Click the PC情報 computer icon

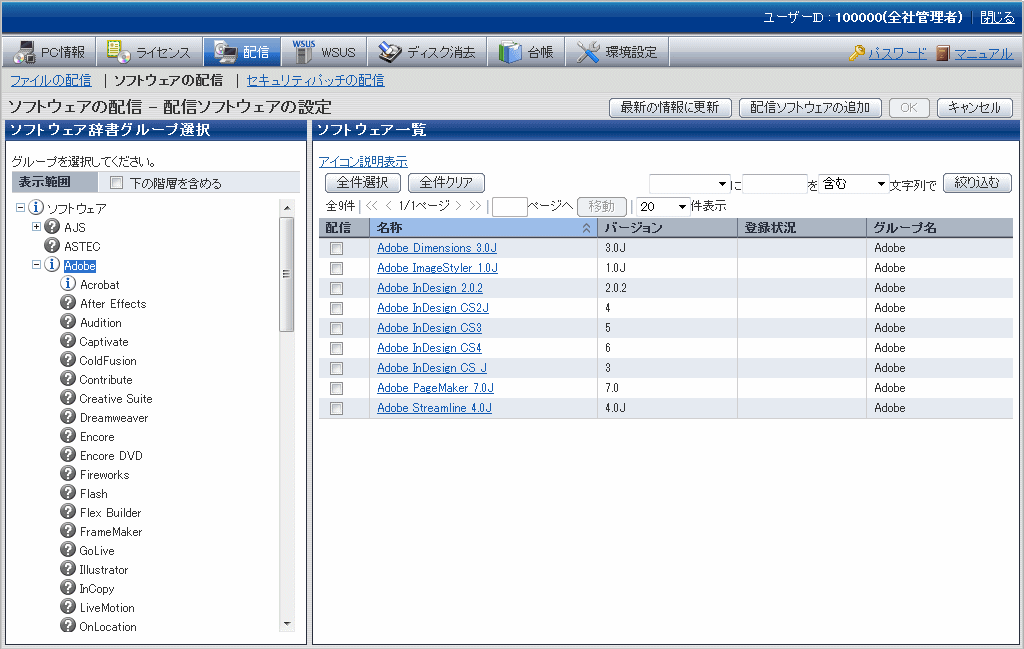point(25,52)
